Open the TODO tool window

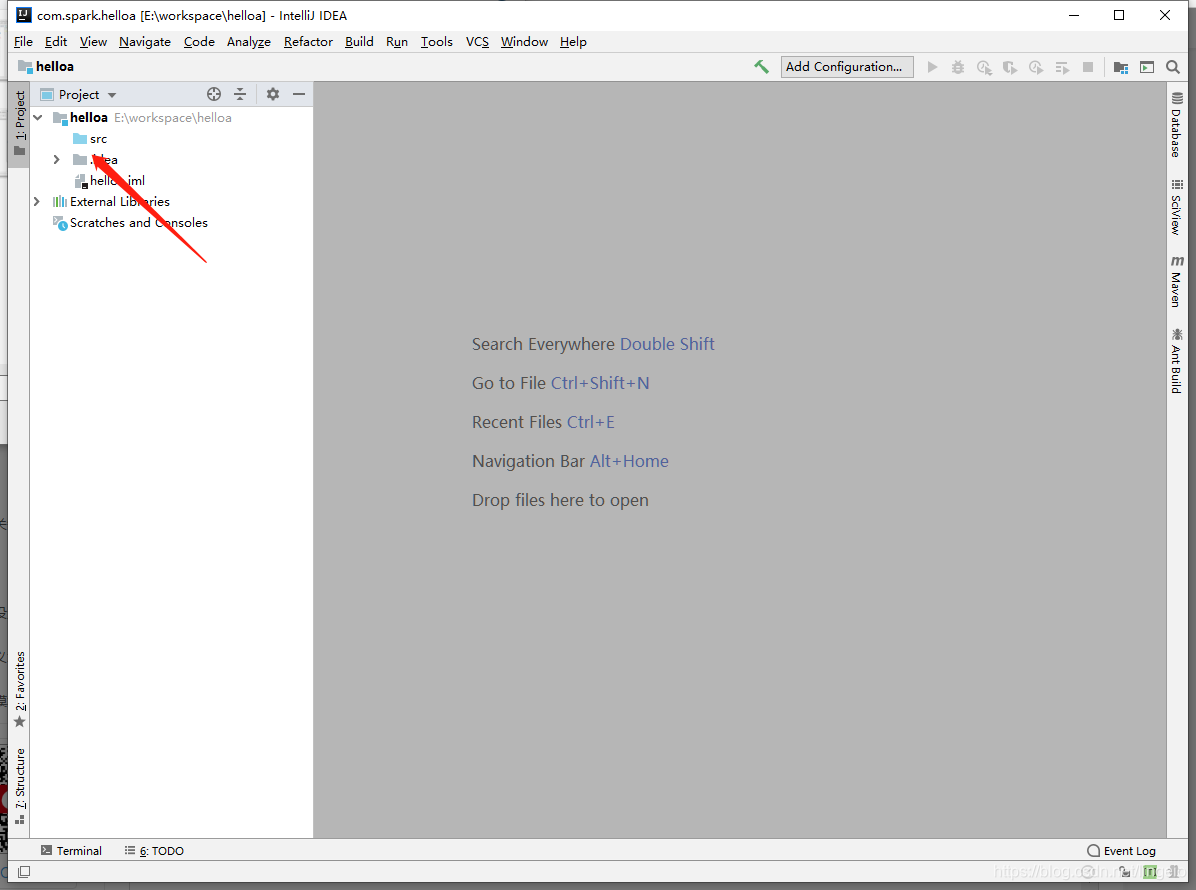(x=154, y=850)
